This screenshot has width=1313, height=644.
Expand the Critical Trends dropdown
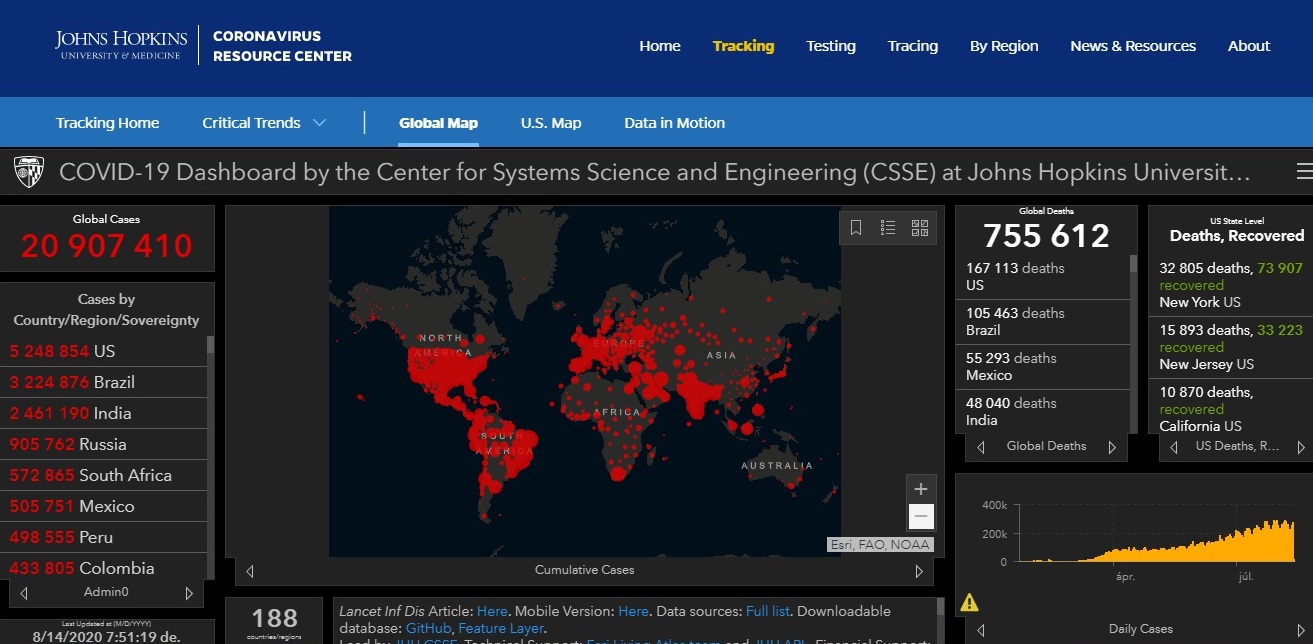tap(264, 123)
